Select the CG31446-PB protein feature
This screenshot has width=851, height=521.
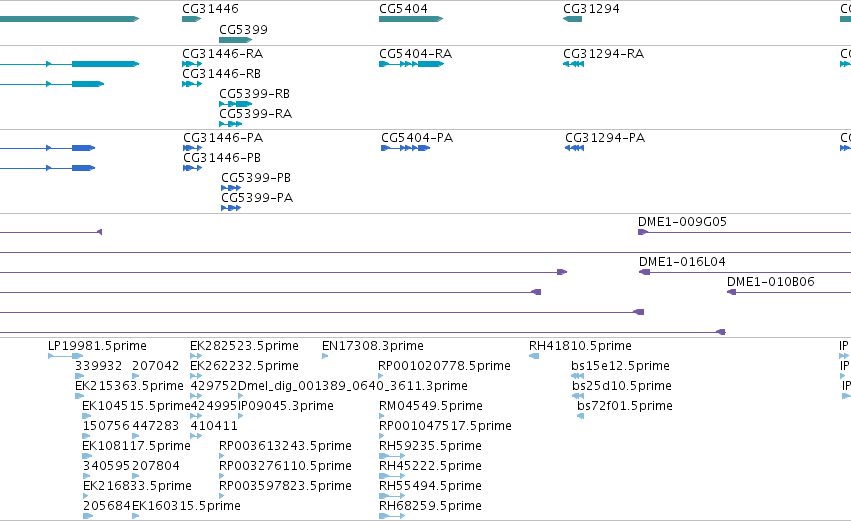[193, 168]
